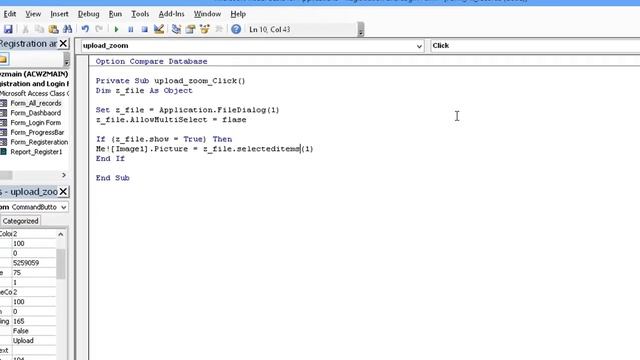Expand the upload_zoom object dropdown
Viewport: 640px width, 360px height.
tap(419, 46)
